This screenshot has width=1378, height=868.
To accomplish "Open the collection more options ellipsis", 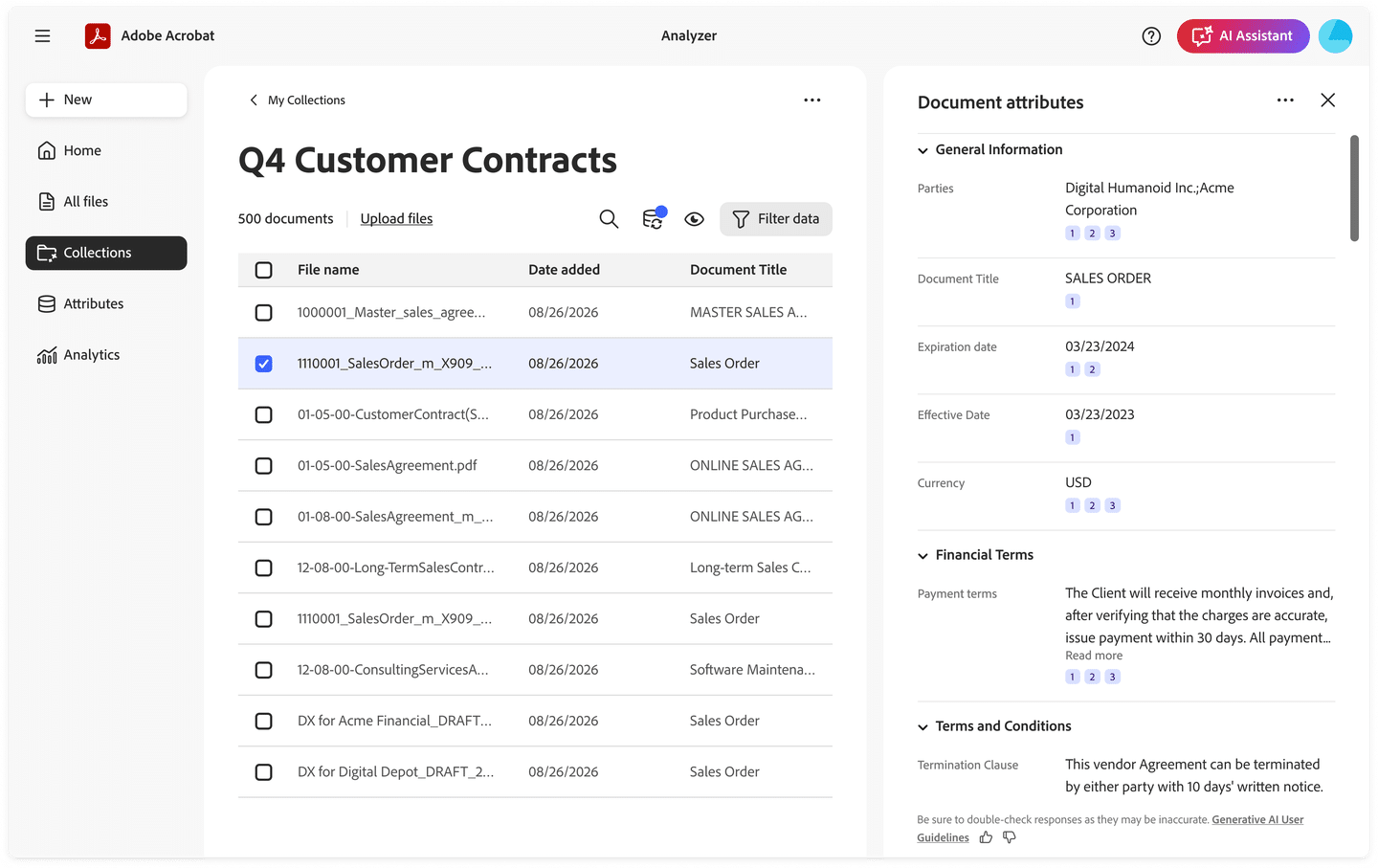I will coord(812,100).
